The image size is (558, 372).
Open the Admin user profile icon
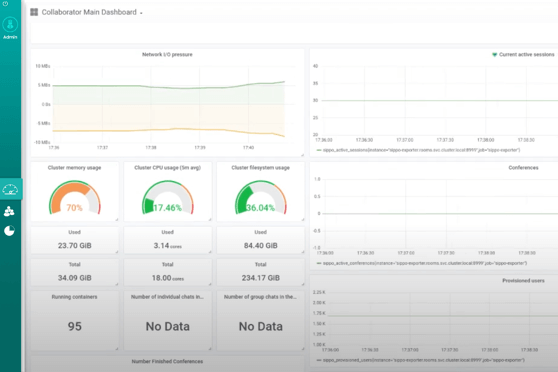click(x=10, y=25)
